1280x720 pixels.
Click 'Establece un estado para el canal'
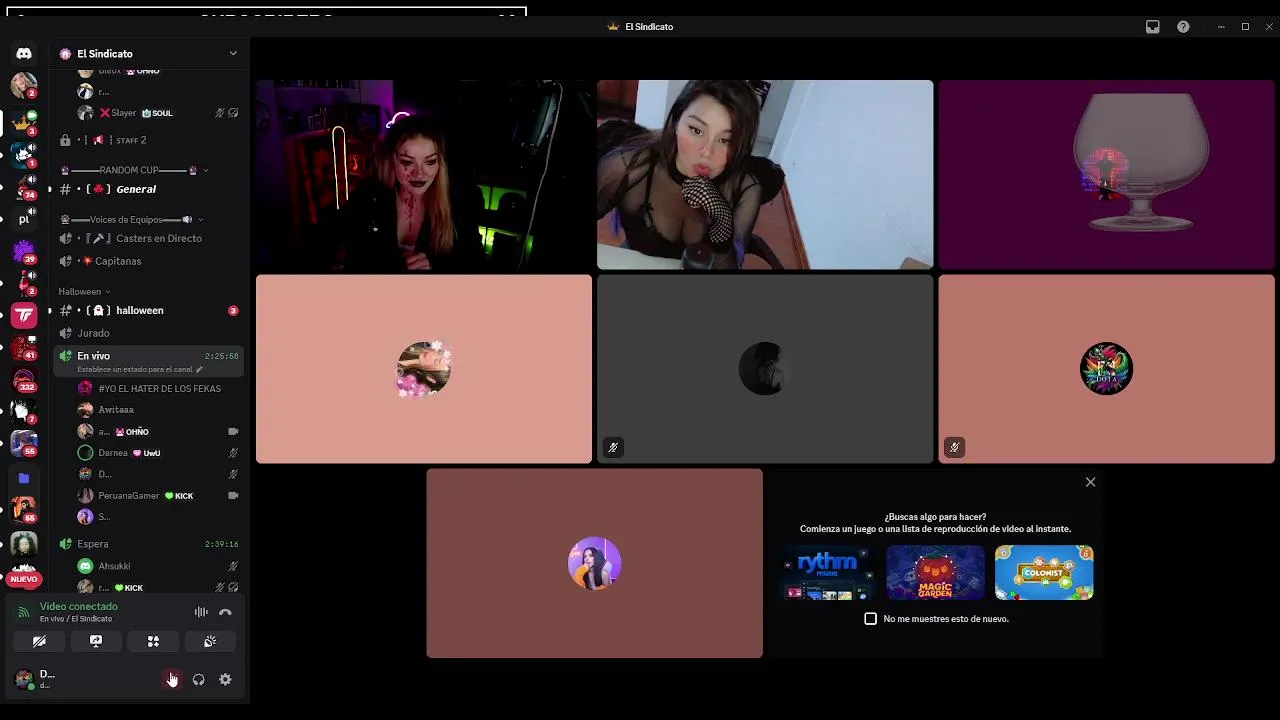pyautogui.click(x=134, y=369)
